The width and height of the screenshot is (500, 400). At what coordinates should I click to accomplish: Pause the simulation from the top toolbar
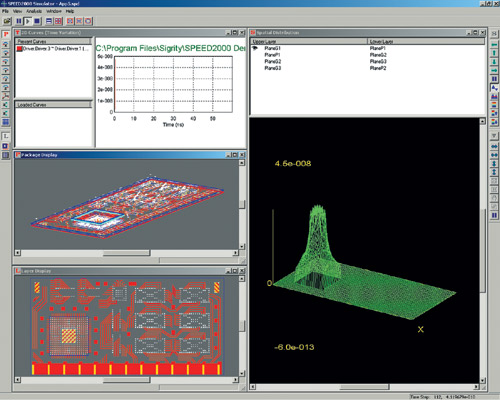click(19, 21)
